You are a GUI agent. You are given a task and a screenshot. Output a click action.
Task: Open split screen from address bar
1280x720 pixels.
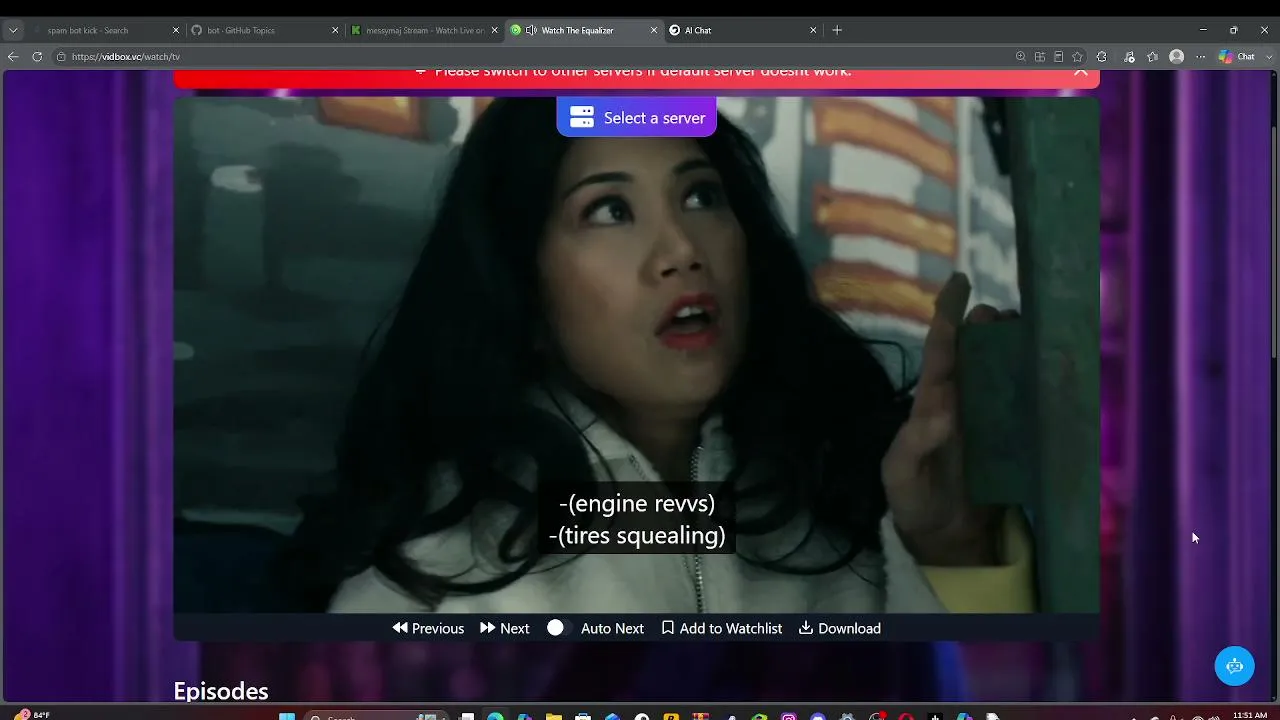click(1040, 57)
